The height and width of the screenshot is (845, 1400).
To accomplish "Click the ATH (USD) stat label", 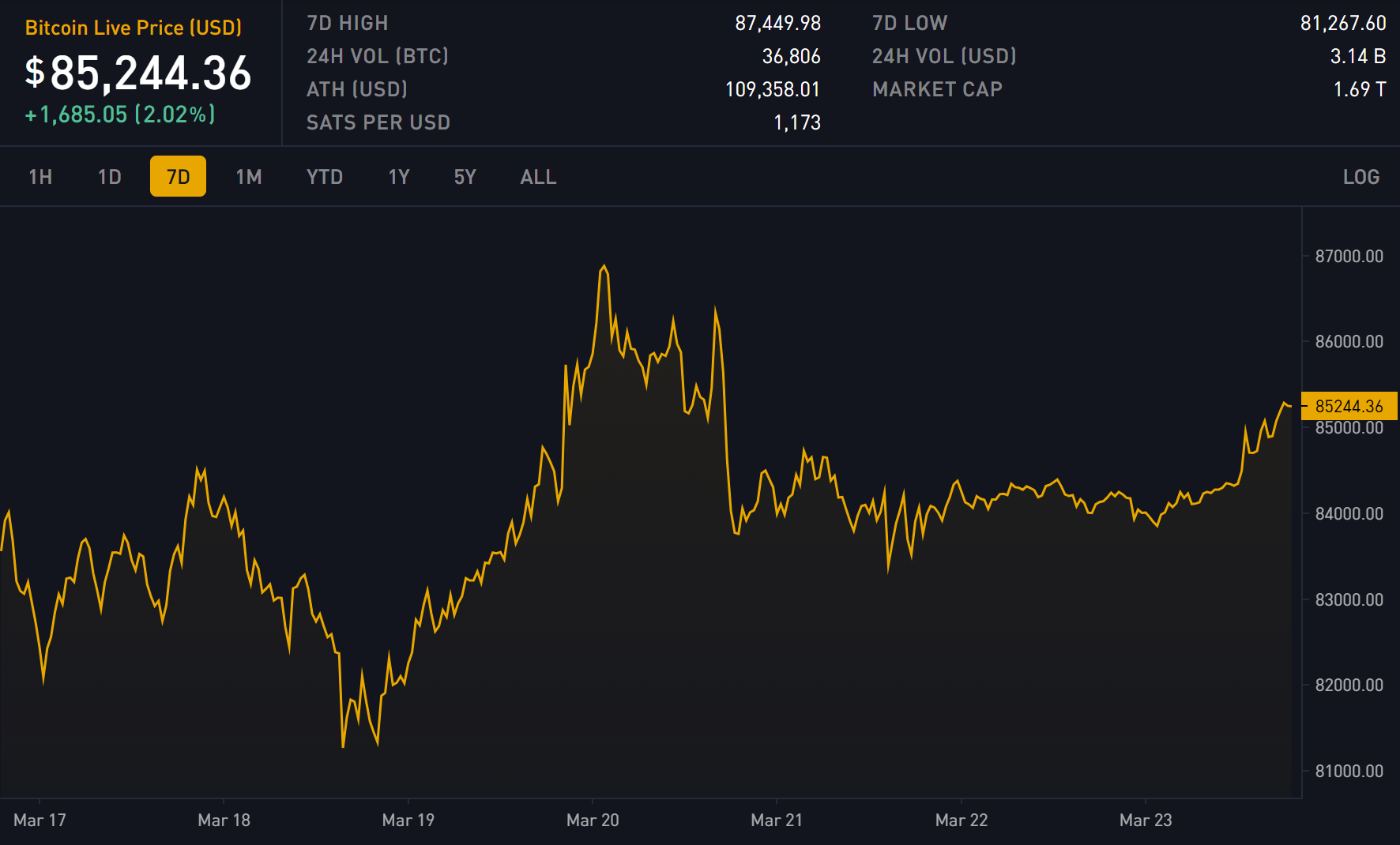I will tap(357, 89).
